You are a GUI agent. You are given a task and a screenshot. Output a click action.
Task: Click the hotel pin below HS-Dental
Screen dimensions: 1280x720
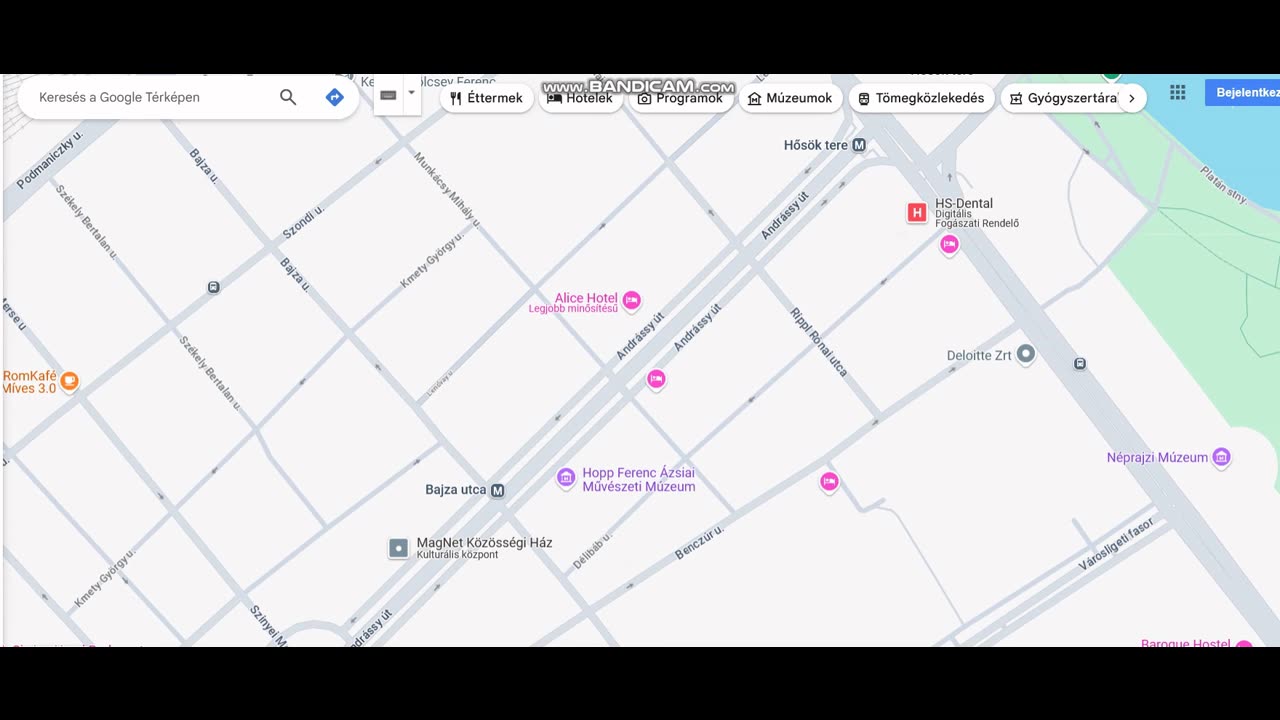[949, 244]
